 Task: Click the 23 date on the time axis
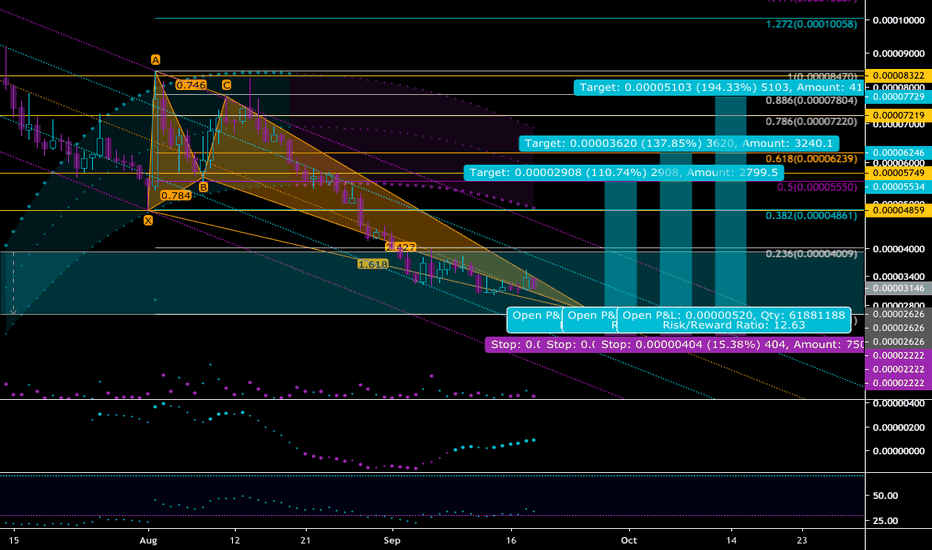802,540
